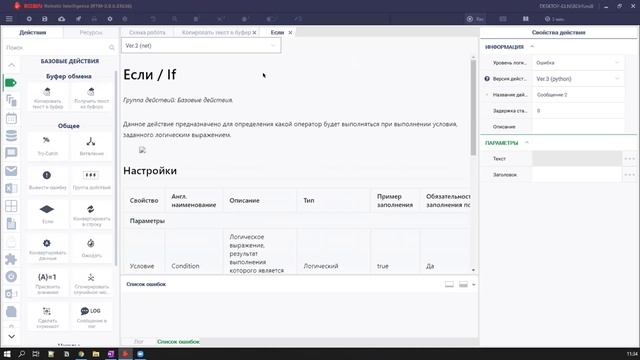Edit the Название действия field

[578, 95]
